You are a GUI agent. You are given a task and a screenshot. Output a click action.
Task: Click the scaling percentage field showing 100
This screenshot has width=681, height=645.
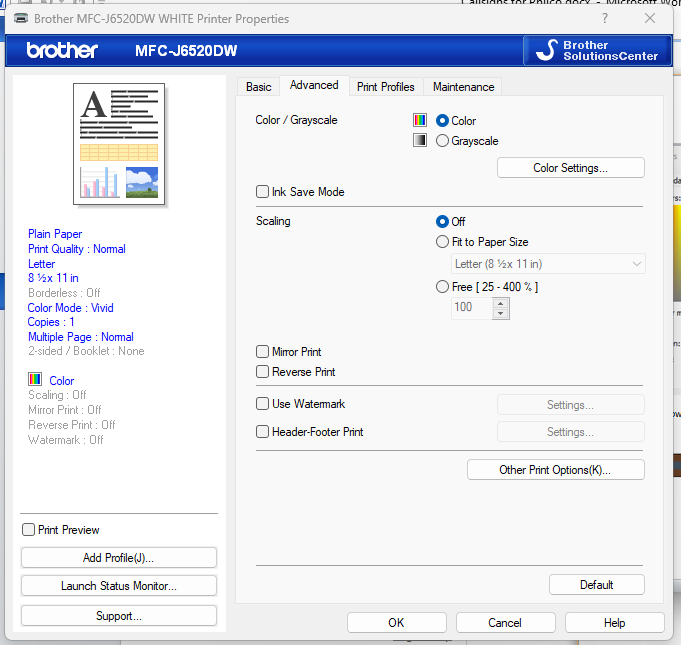pos(472,308)
